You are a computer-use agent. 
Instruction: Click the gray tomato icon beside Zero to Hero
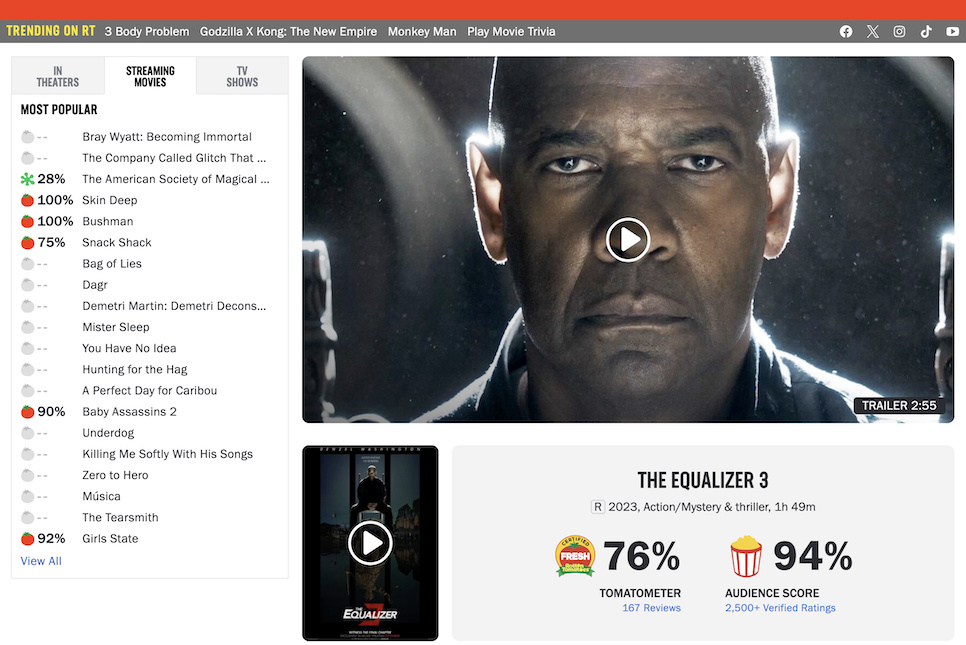27,475
